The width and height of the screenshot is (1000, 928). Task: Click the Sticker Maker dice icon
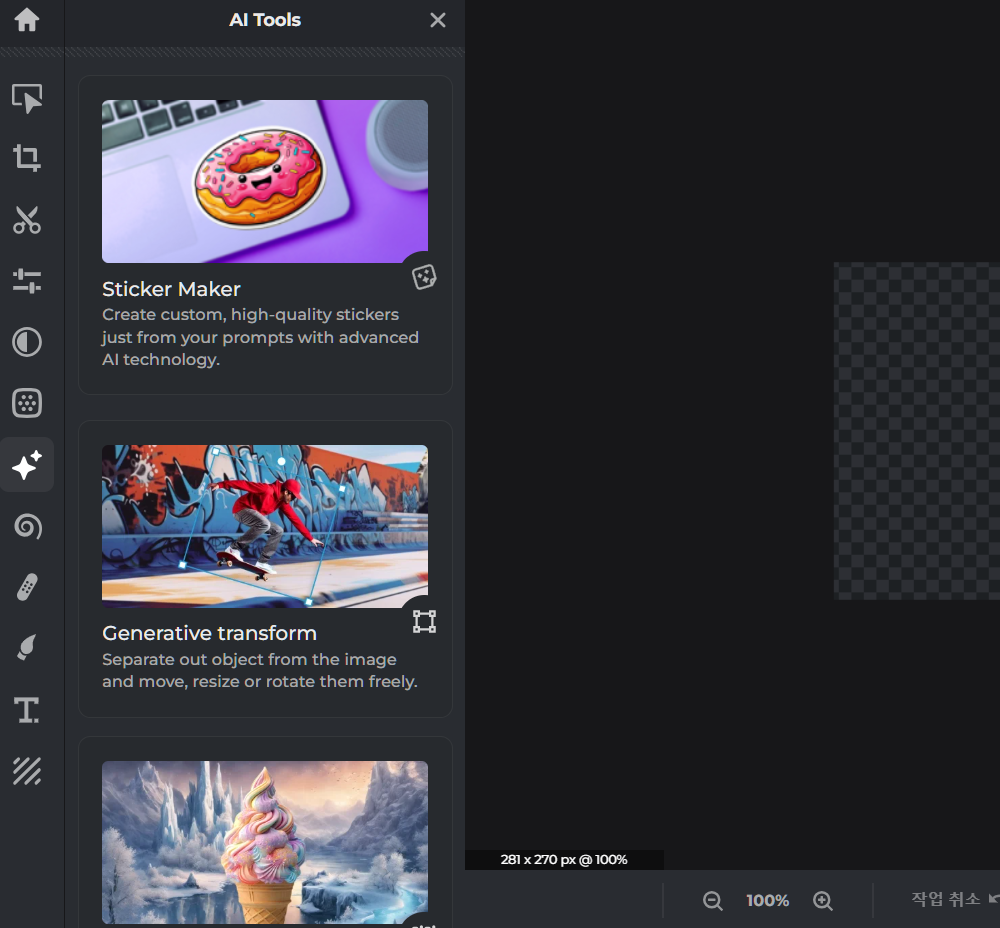tap(424, 277)
